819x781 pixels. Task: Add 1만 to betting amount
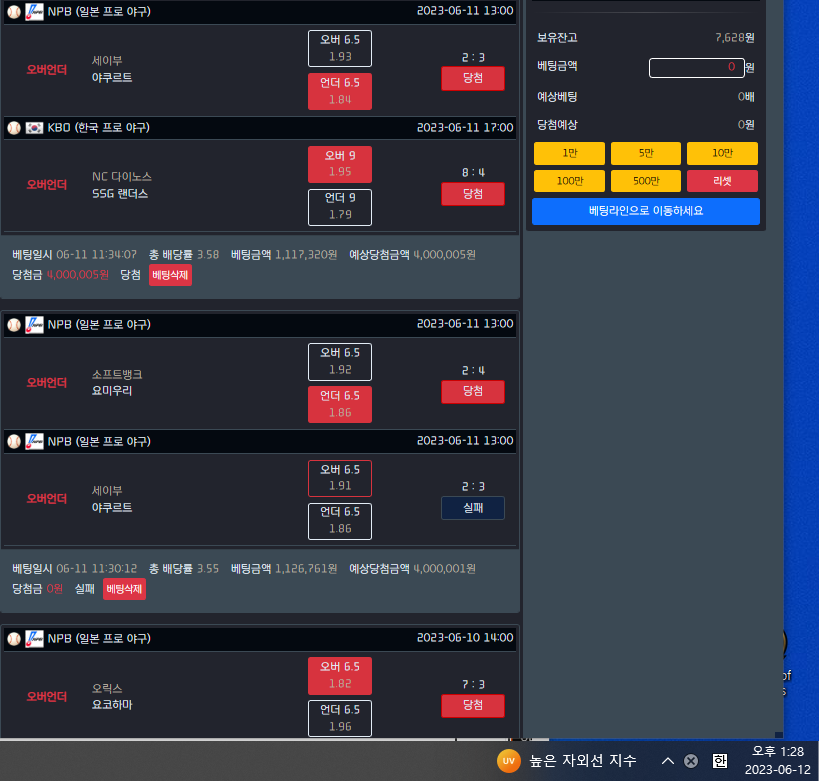pos(569,153)
